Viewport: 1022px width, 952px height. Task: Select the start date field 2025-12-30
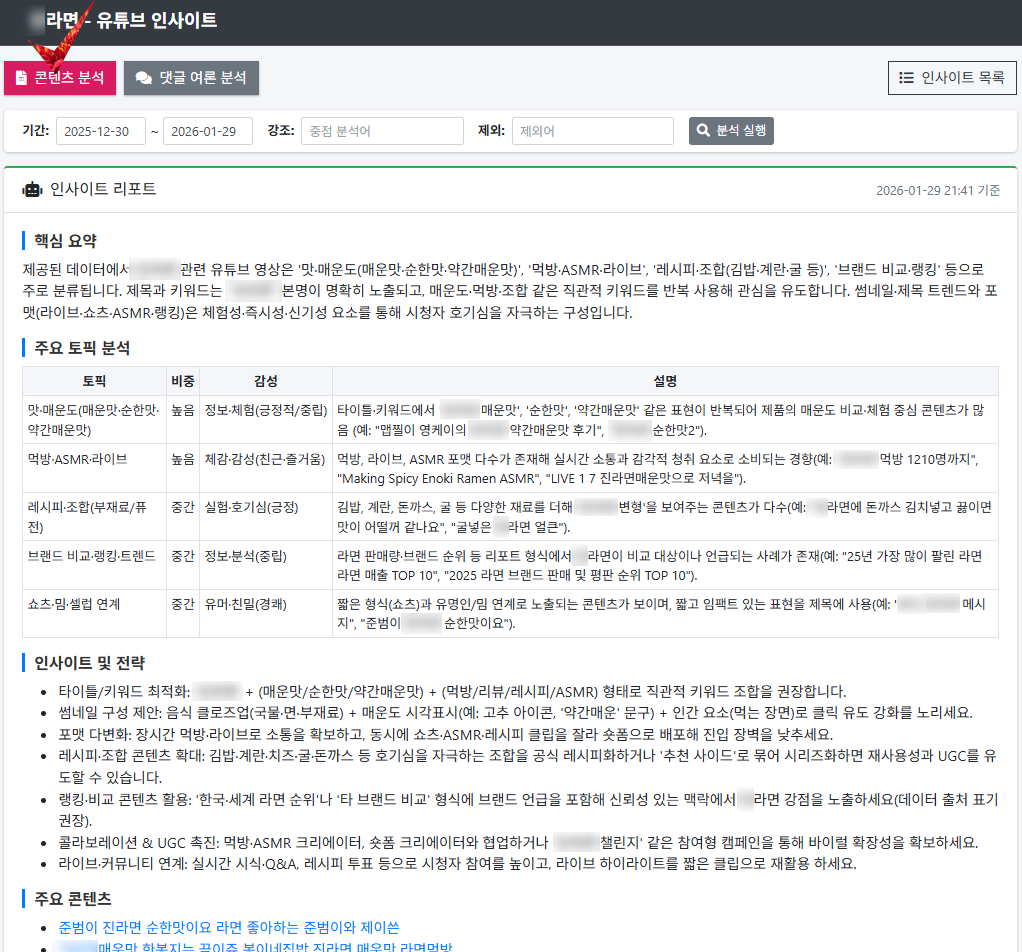tap(100, 131)
